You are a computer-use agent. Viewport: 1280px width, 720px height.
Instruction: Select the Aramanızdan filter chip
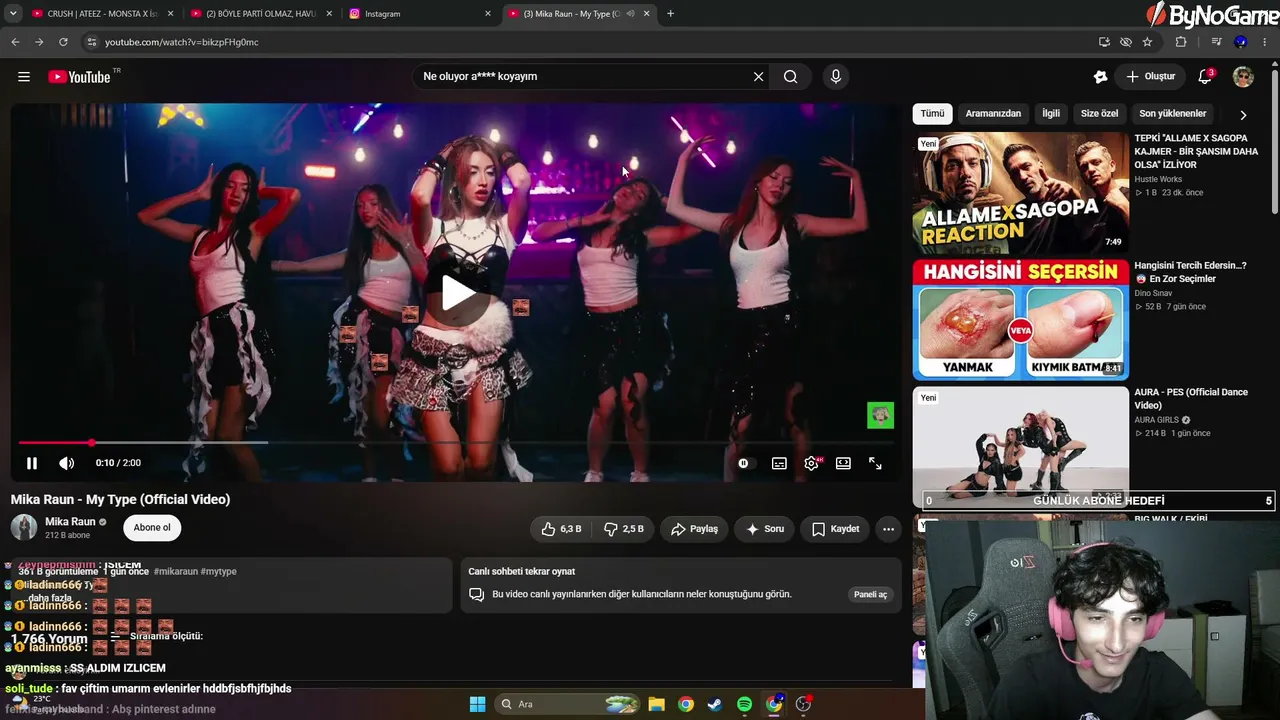click(993, 114)
